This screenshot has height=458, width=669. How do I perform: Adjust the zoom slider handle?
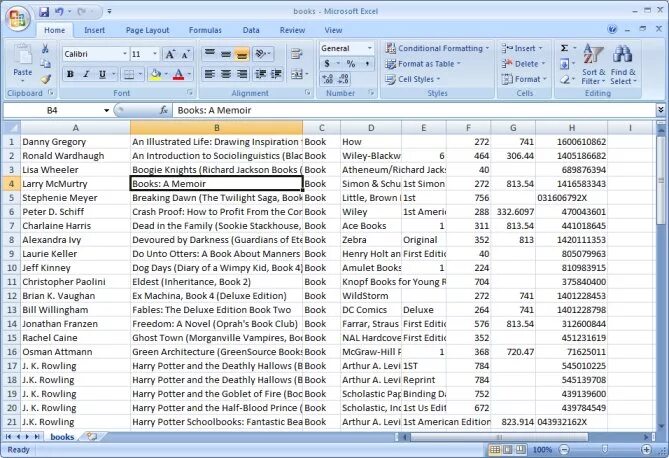[605, 449]
